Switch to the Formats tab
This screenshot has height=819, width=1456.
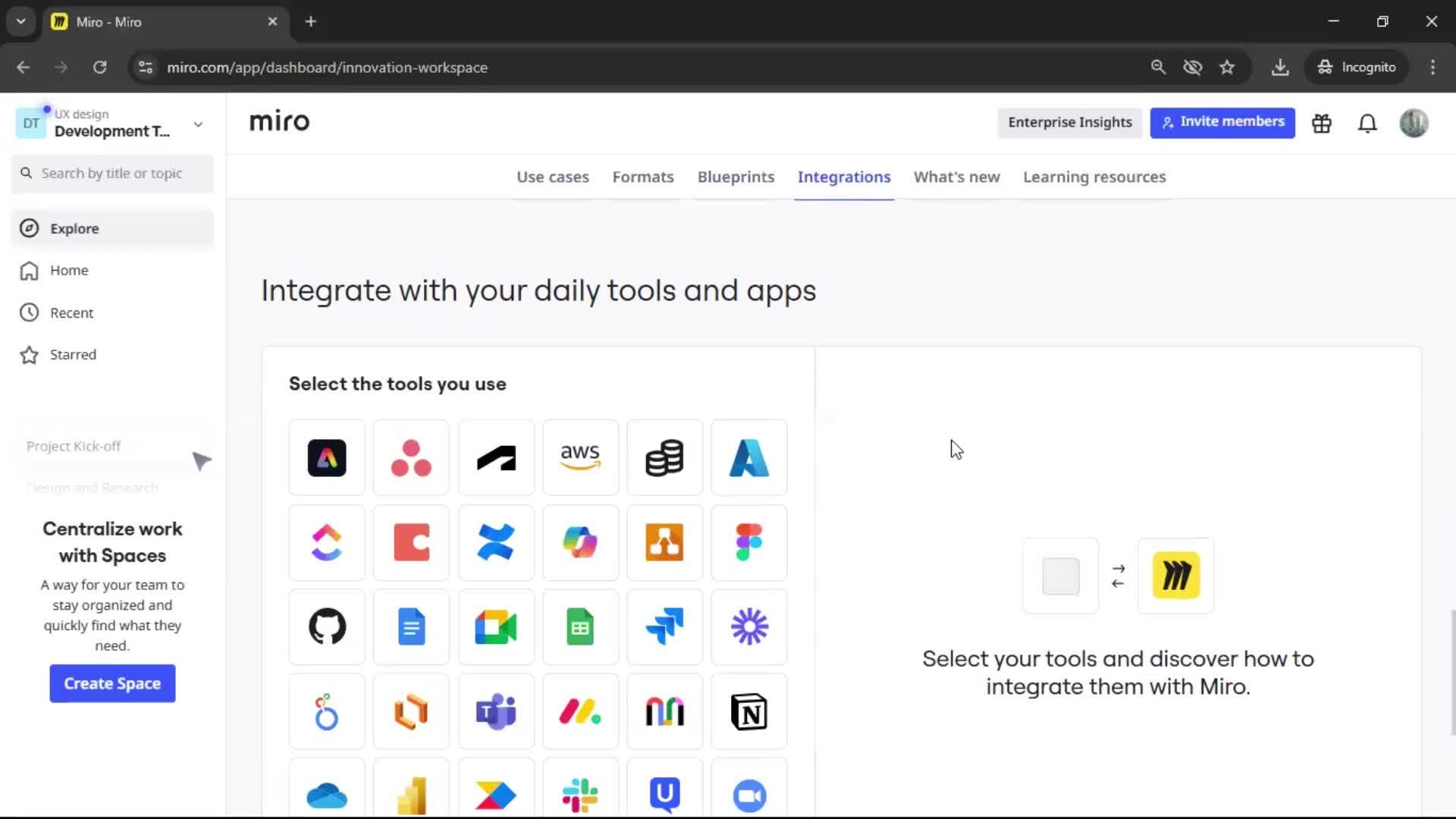643,177
